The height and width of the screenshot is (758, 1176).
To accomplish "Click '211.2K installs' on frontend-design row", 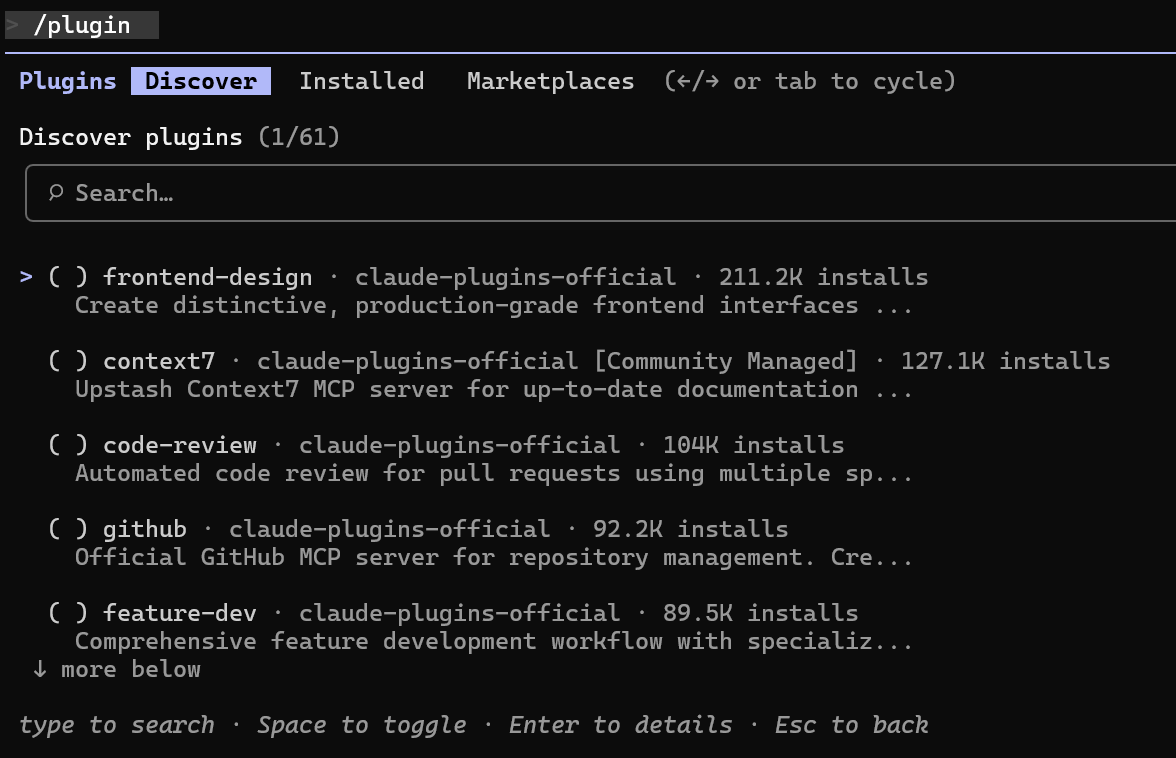I will tap(824, 277).
